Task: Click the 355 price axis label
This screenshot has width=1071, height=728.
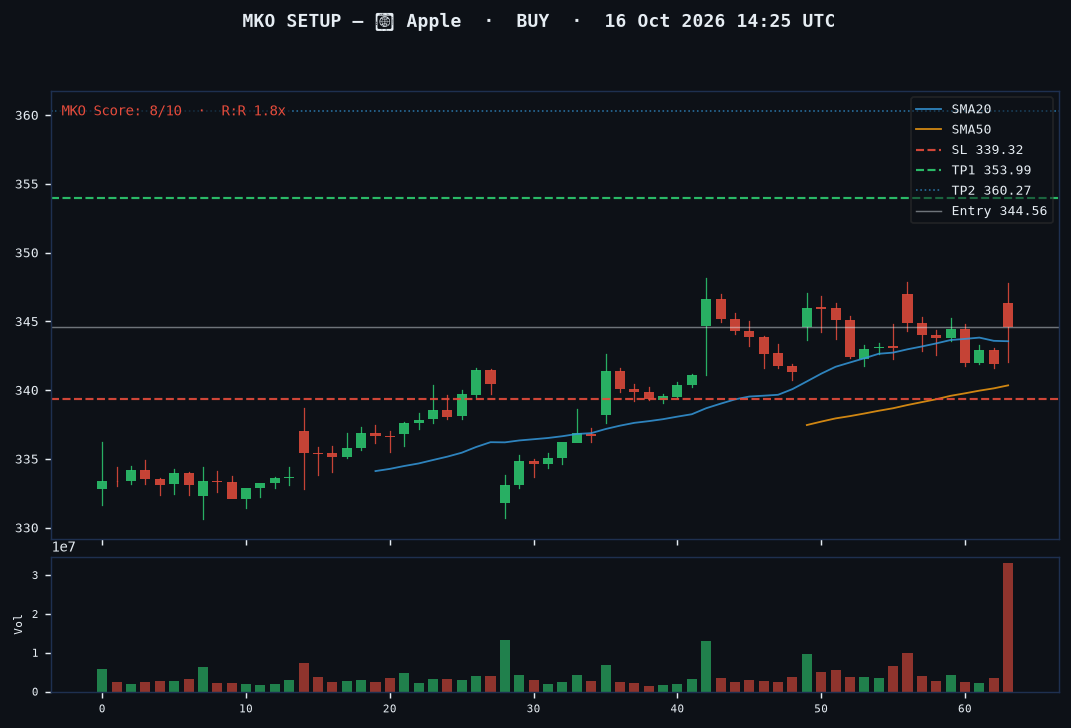Action: tap(27, 184)
